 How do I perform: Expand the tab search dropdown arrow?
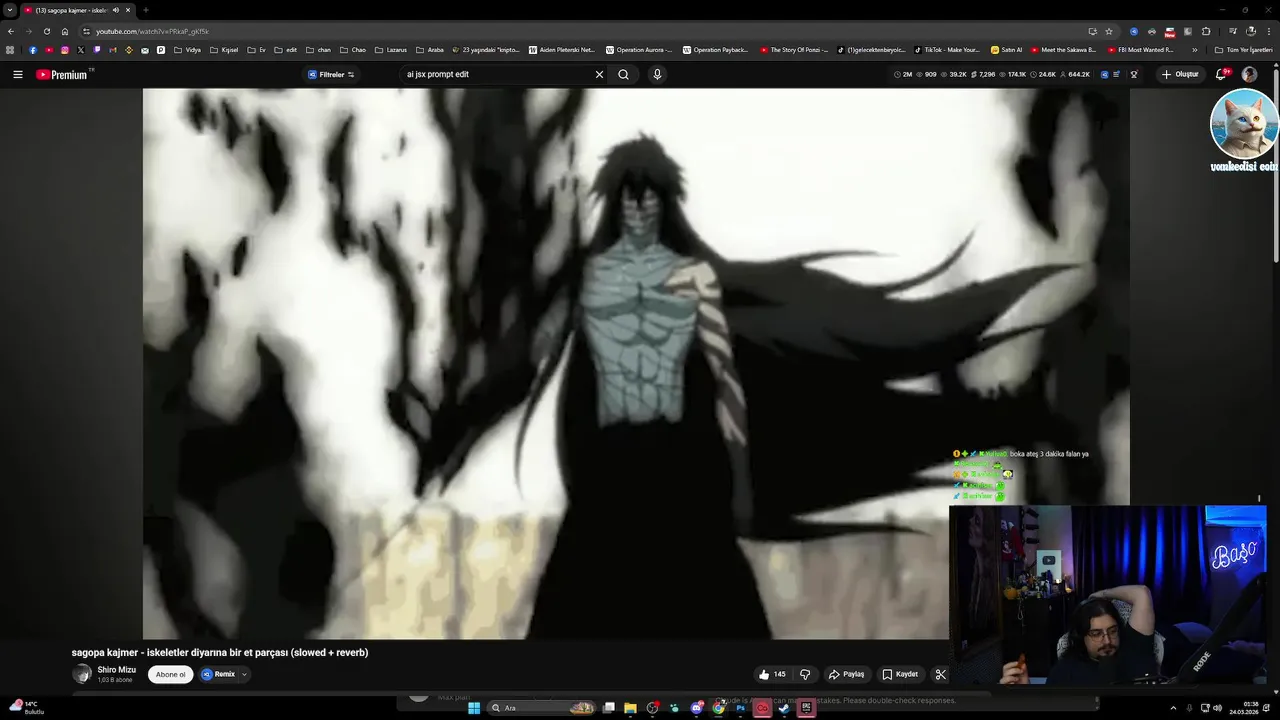point(10,10)
